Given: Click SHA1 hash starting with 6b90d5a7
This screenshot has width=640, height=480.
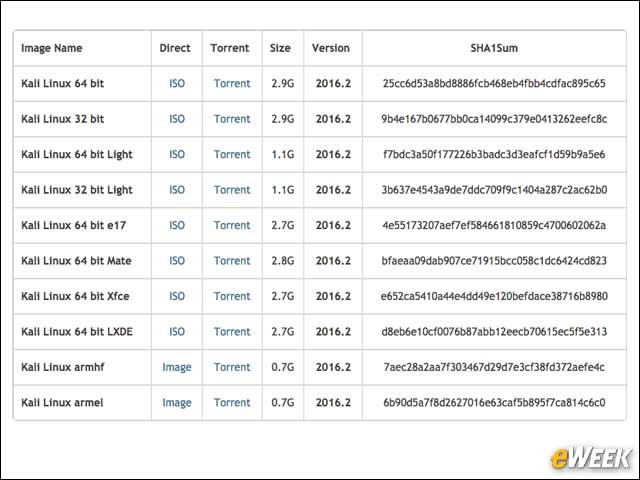Looking at the screenshot, I should (494, 403).
